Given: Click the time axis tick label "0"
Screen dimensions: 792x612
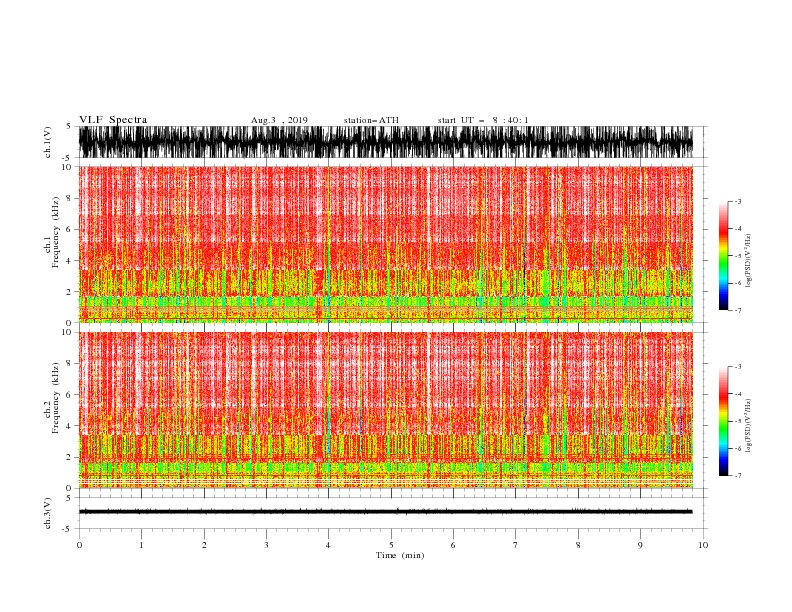Looking at the screenshot, I should point(79,545).
